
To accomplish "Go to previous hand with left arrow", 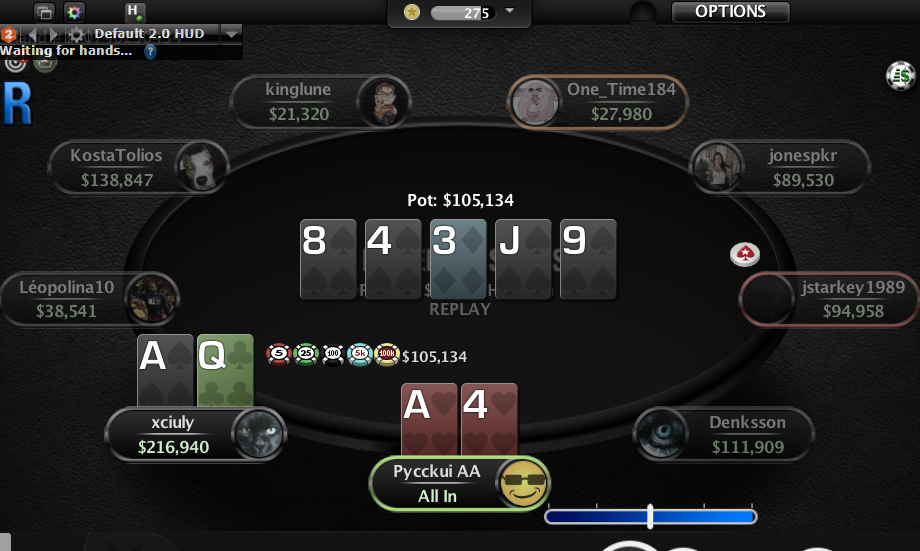I will pos(31,34).
